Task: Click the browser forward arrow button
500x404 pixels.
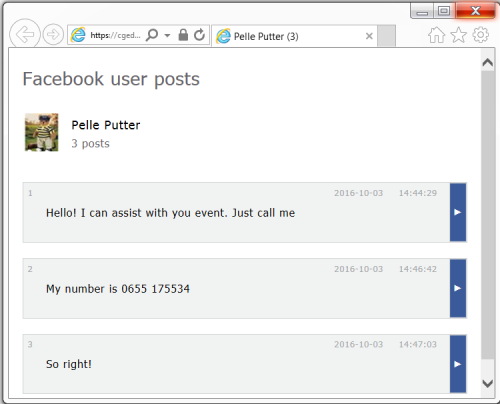Action: 53,34
